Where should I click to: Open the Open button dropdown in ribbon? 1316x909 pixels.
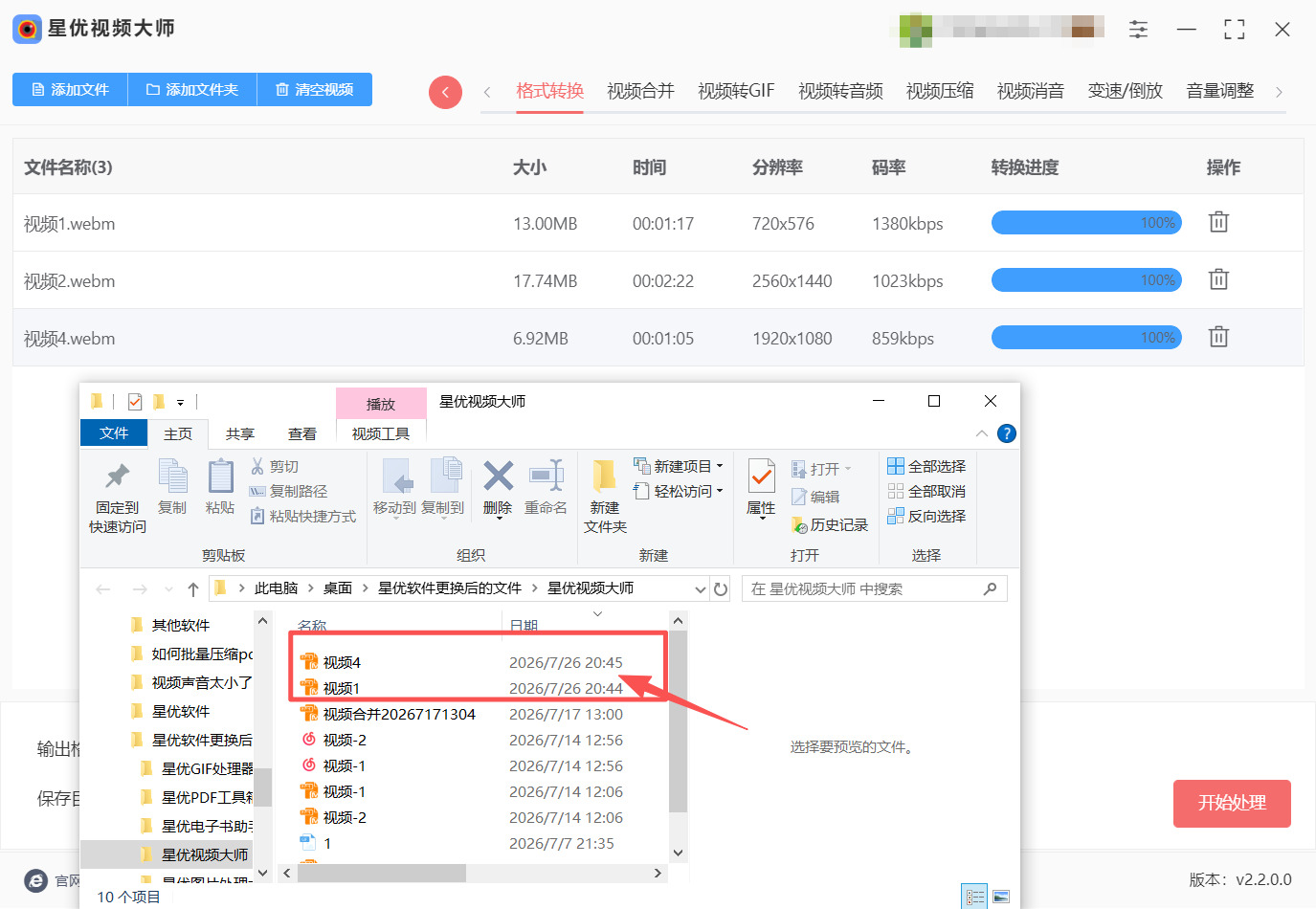848,469
